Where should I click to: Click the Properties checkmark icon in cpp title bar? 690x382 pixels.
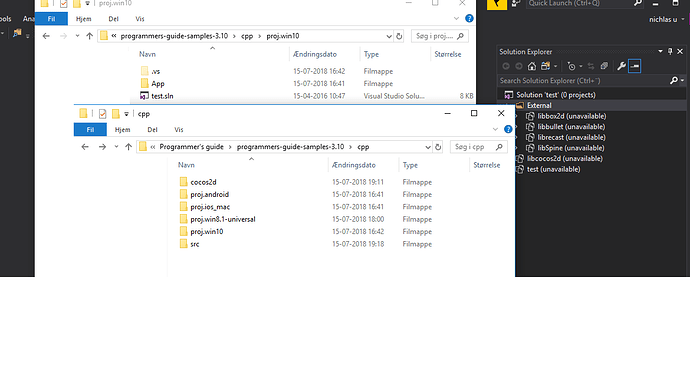click(x=103, y=114)
